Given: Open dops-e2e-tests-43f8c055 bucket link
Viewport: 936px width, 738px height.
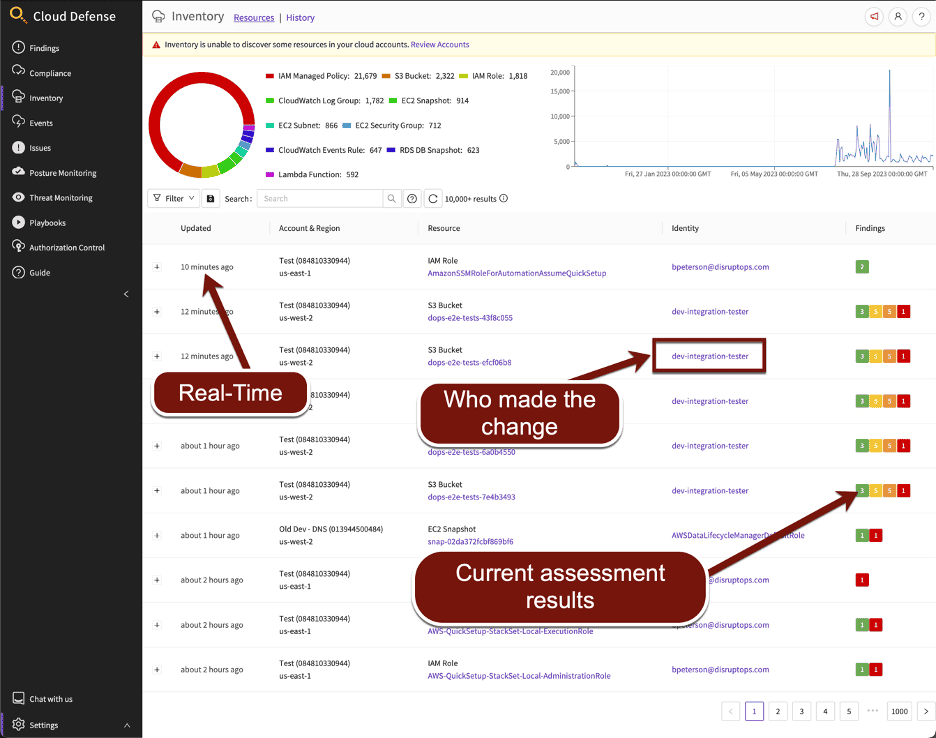Looking at the screenshot, I should tap(470, 318).
